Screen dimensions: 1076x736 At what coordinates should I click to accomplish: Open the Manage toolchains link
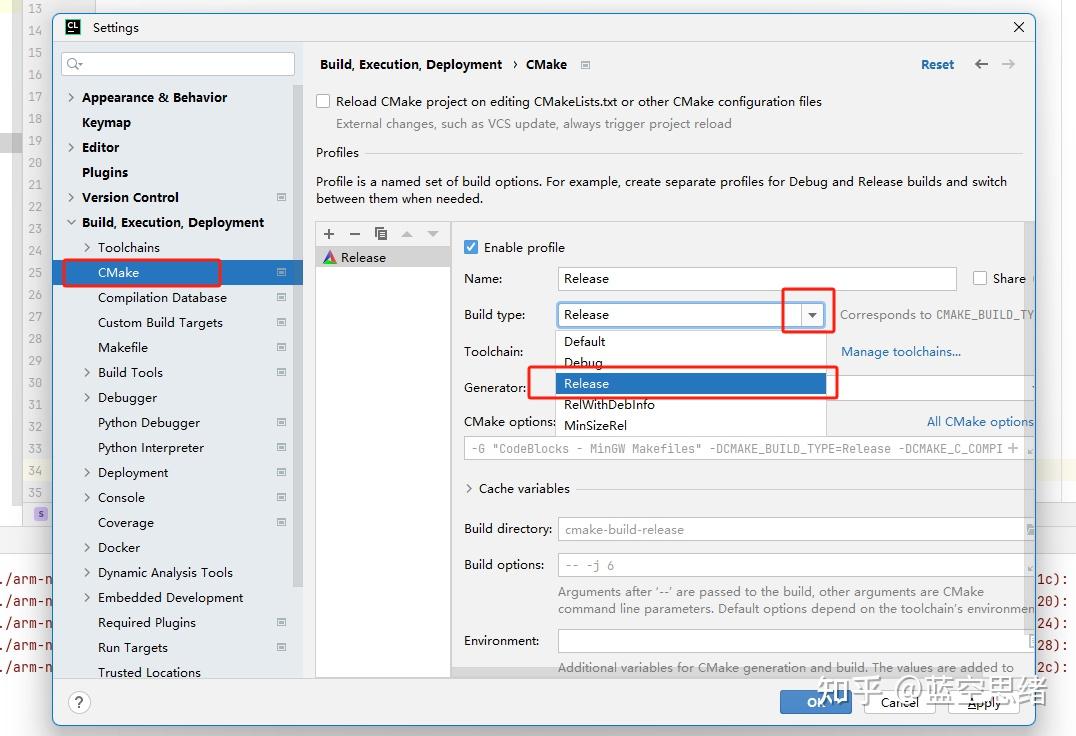pyautogui.click(x=901, y=352)
